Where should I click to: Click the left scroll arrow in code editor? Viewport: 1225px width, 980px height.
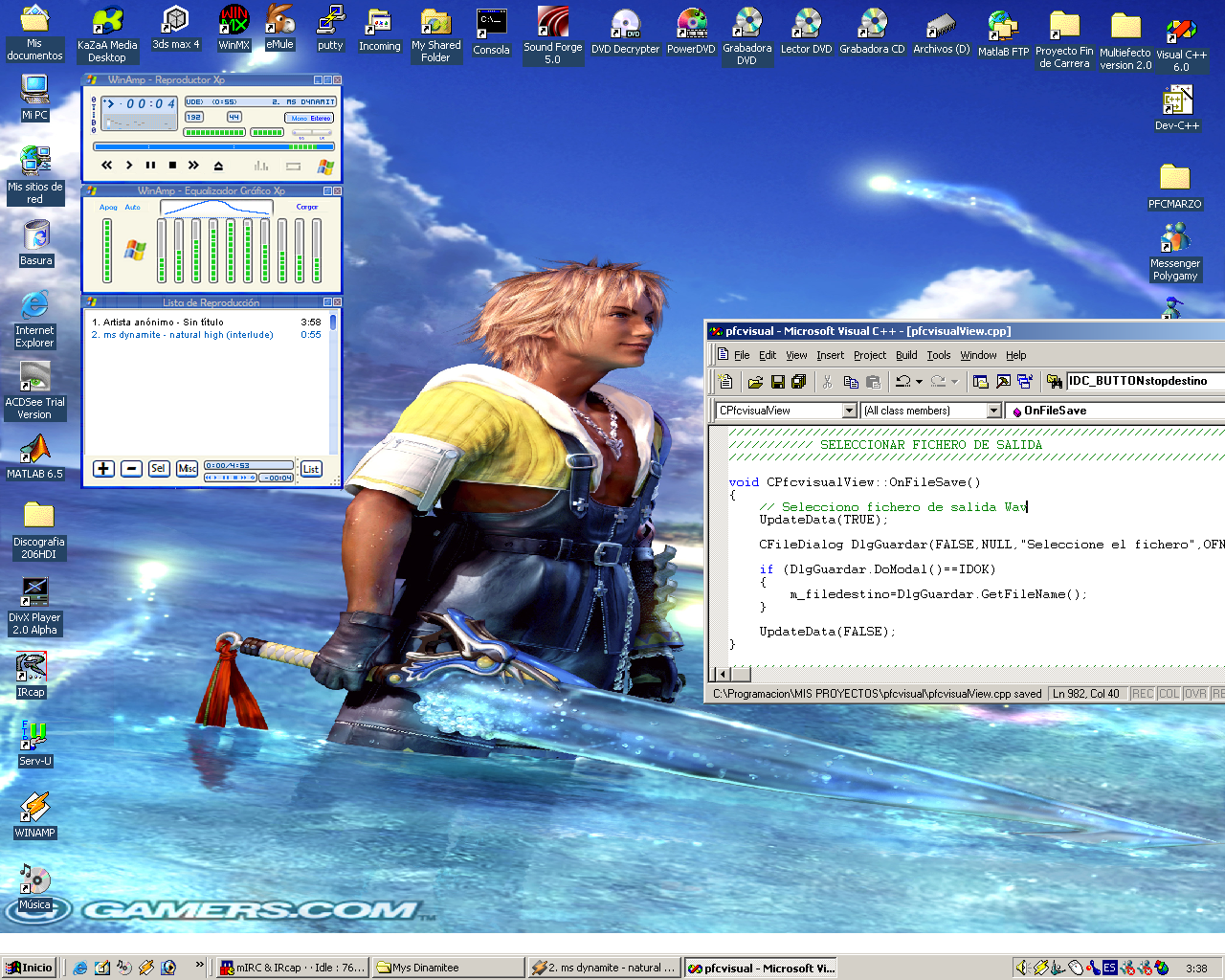pyautogui.click(x=723, y=674)
